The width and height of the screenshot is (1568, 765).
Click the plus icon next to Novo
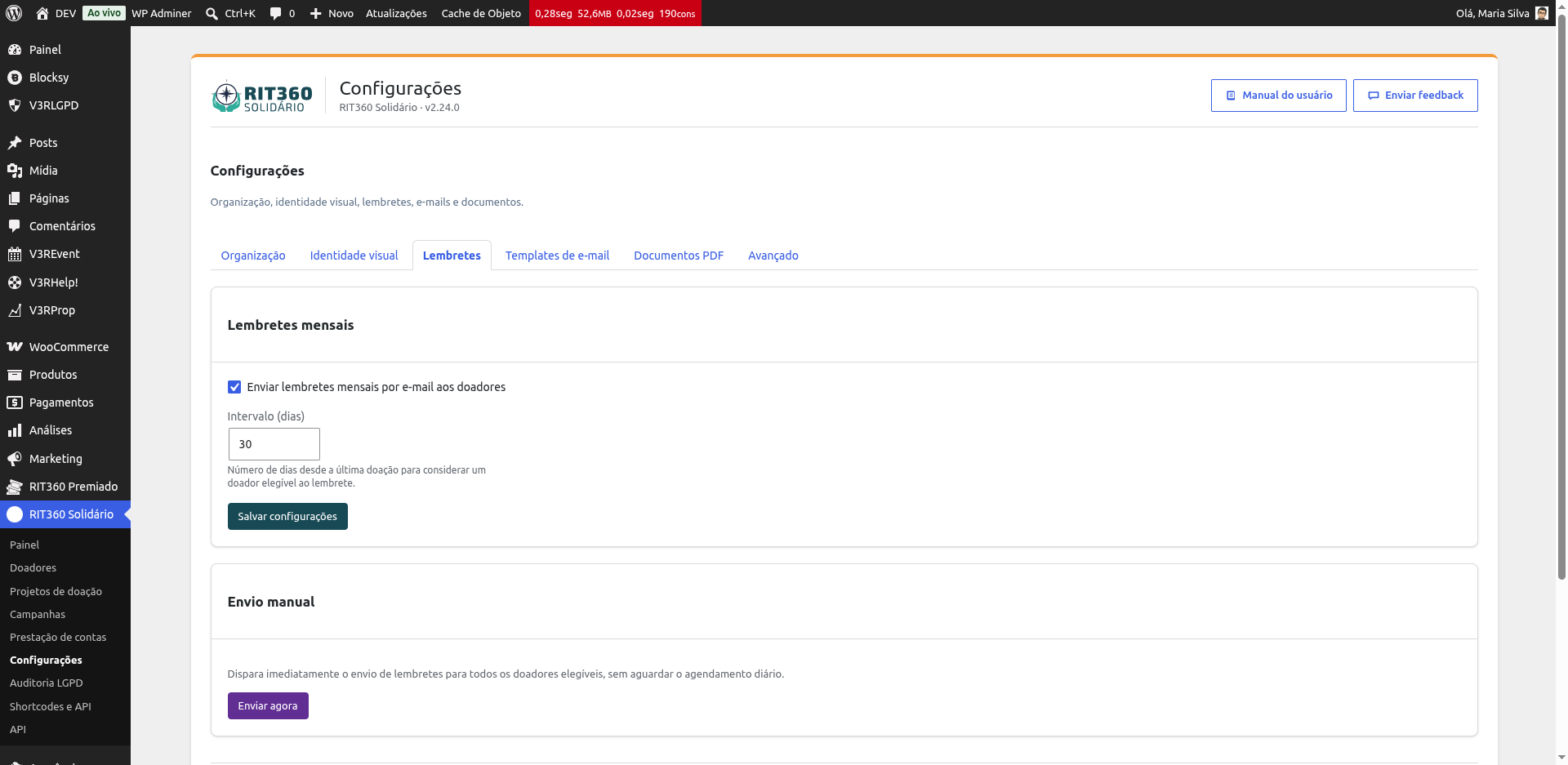316,13
